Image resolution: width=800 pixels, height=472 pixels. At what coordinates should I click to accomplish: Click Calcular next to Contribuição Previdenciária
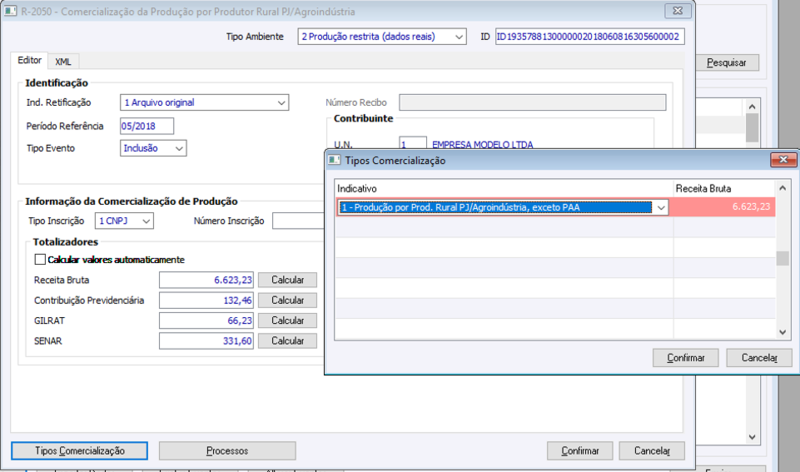tap(287, 300)
